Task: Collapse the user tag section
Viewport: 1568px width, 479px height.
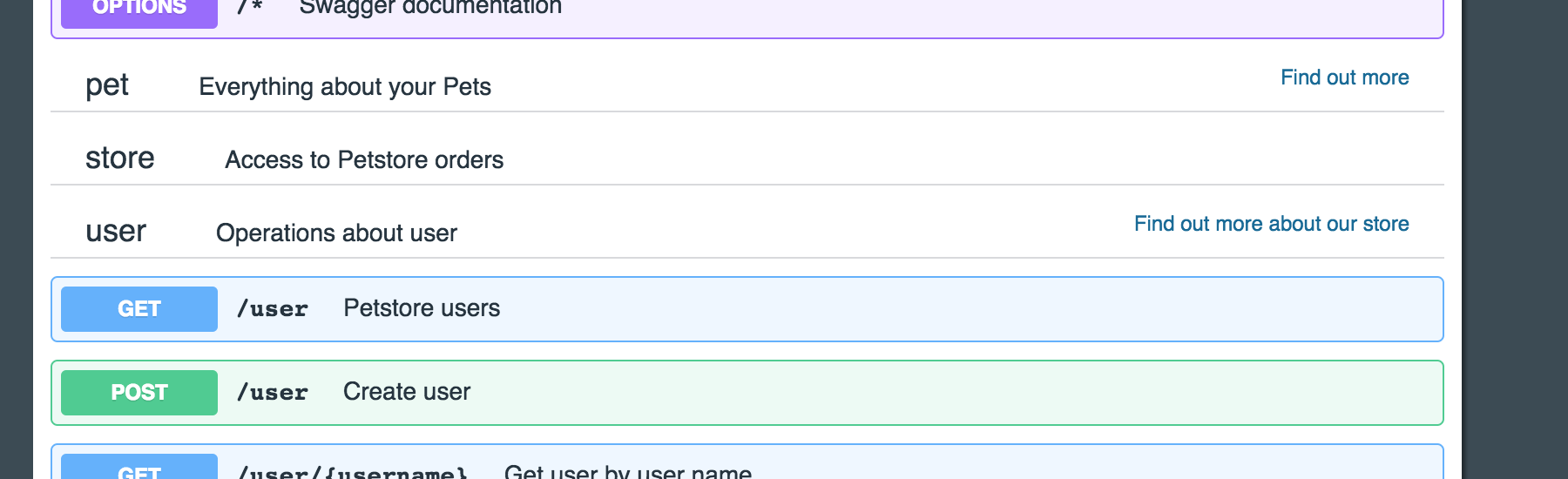Action: pyautogui.click(x=116, y=232)
